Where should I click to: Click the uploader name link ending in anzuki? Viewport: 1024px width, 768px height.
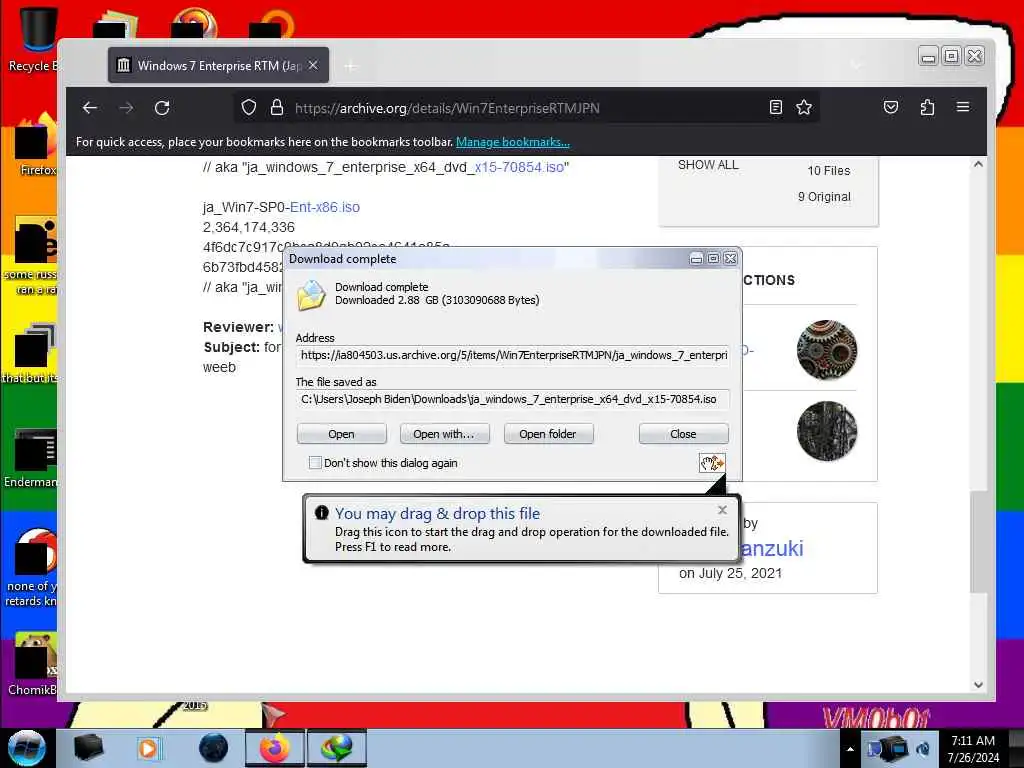771,549
